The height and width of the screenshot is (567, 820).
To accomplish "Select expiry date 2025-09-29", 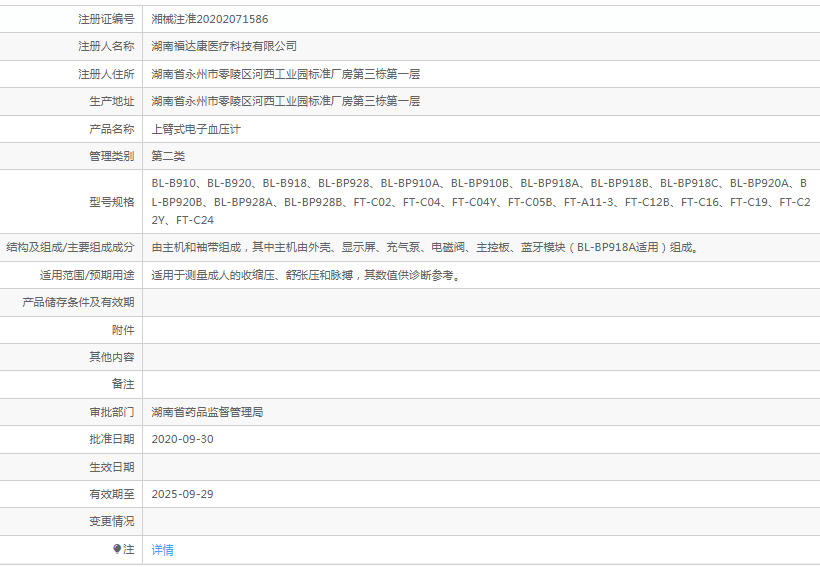I will point(183,494).
